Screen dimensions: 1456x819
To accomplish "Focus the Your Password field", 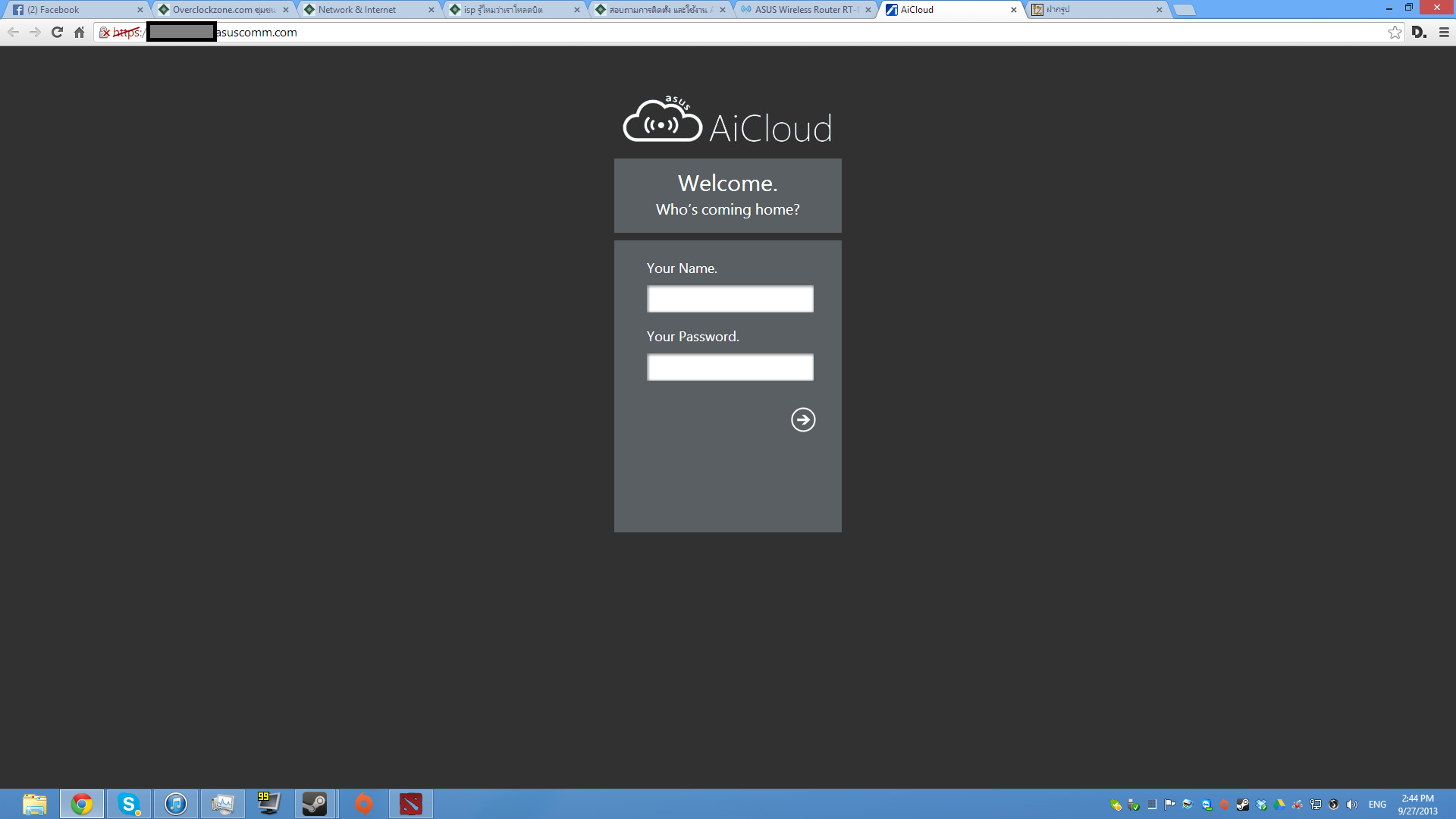I will coord(730,367).
